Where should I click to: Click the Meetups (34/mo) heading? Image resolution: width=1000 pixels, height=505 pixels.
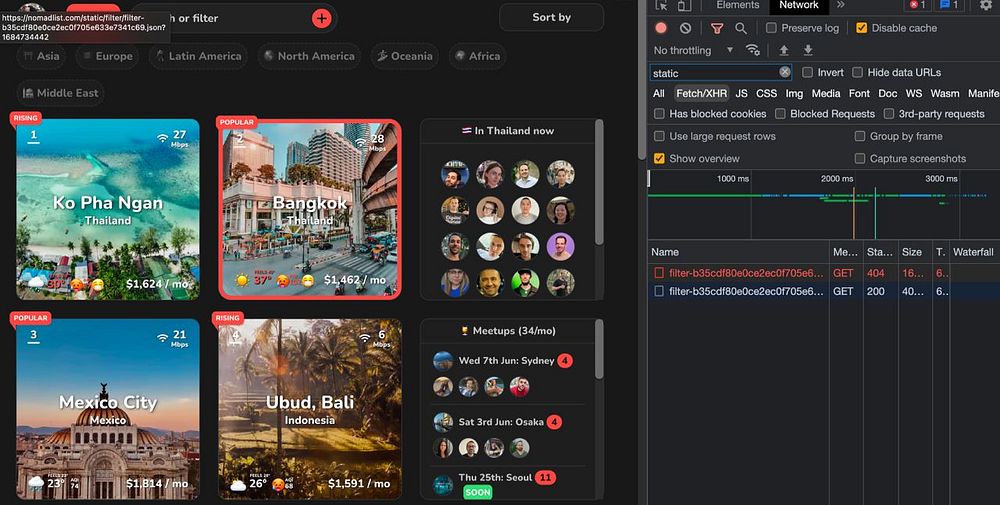tap(508, 331)
